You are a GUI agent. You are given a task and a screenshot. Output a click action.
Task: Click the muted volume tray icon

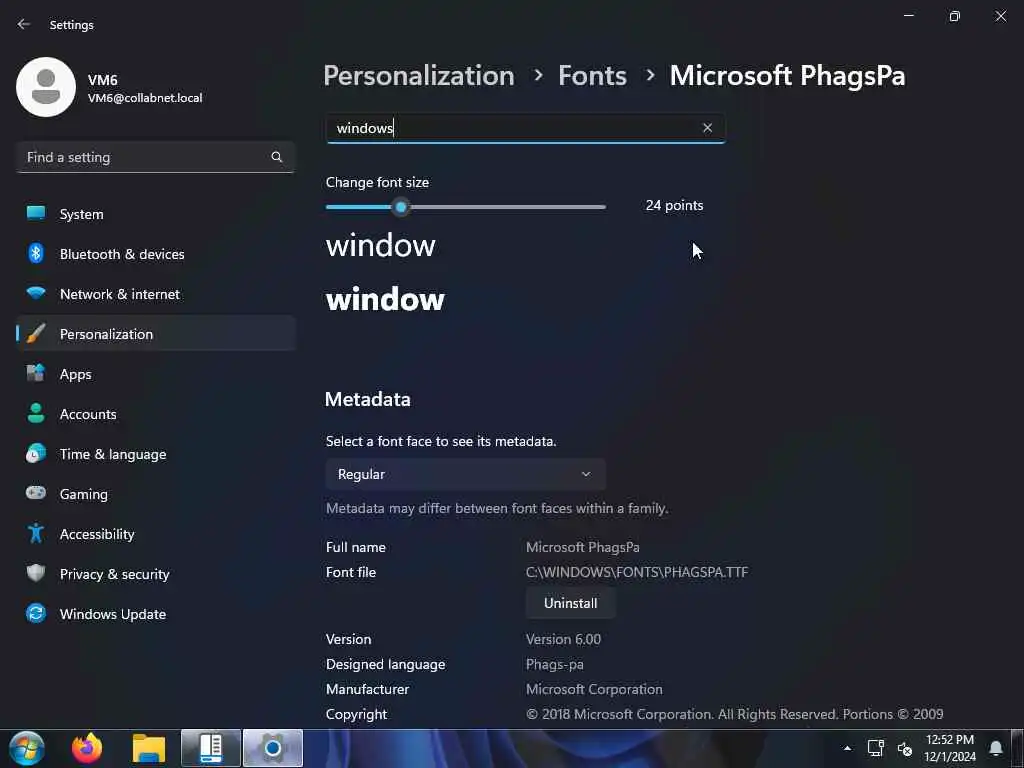[x=904, y=749]
